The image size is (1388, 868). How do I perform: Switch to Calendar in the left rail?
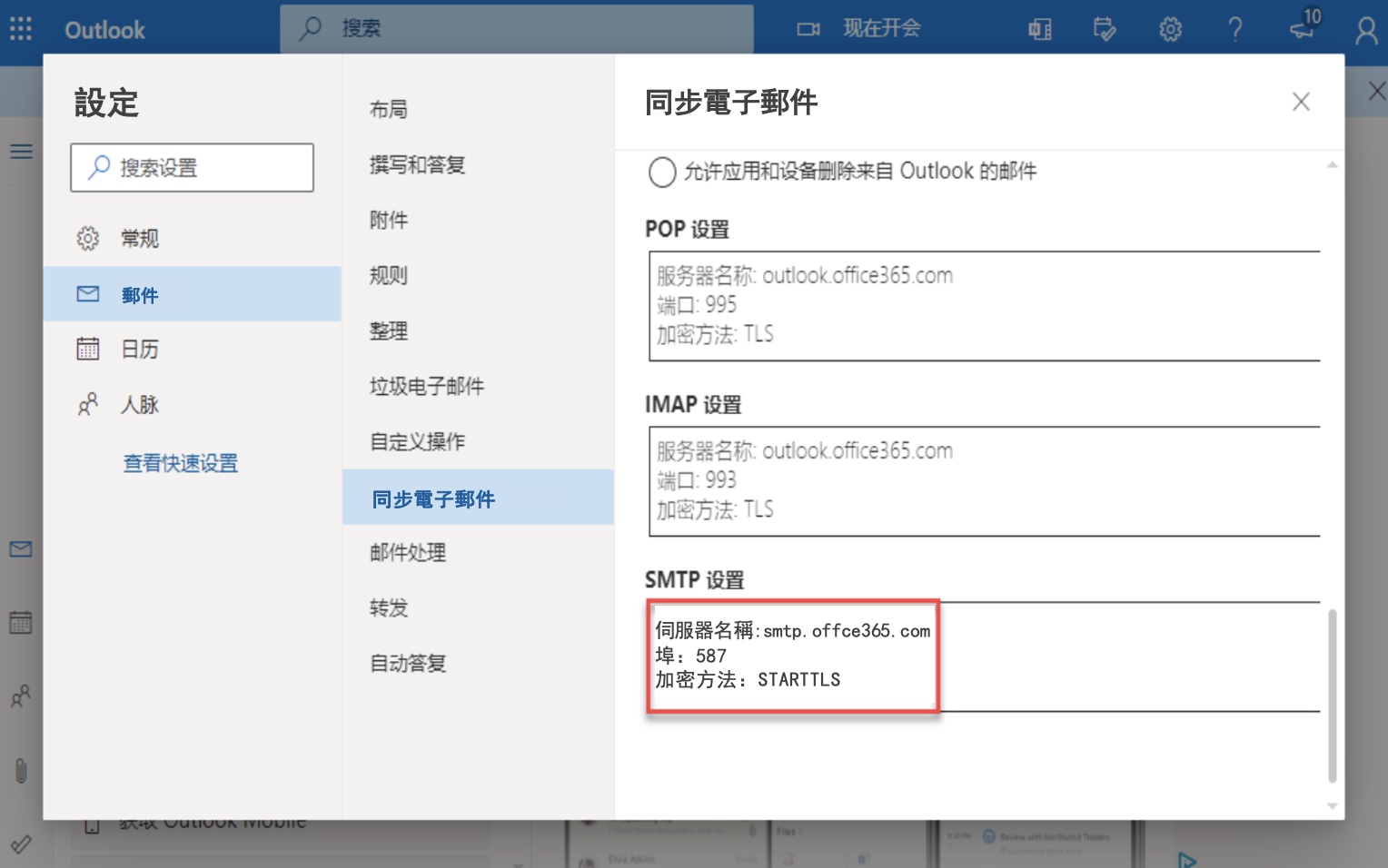21,622
